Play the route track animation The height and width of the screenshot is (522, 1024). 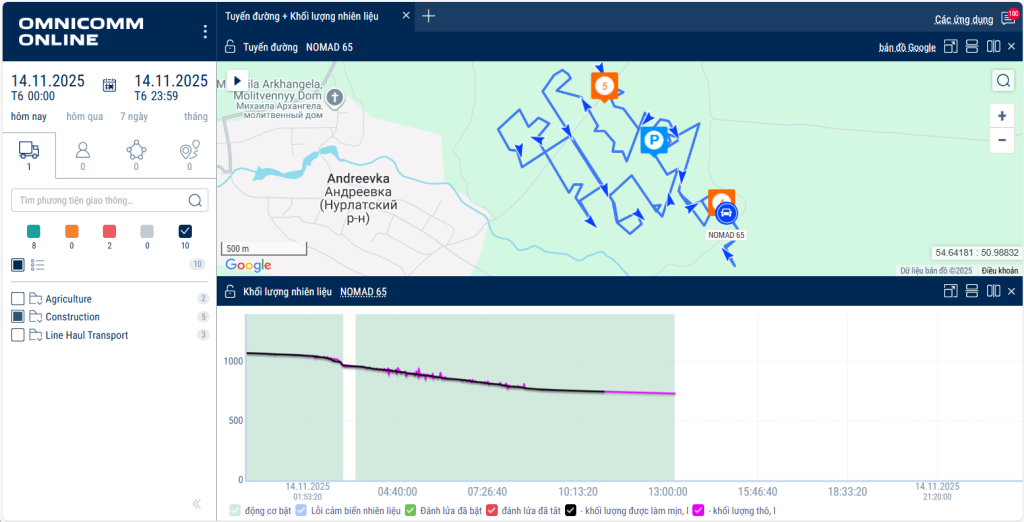237,80
